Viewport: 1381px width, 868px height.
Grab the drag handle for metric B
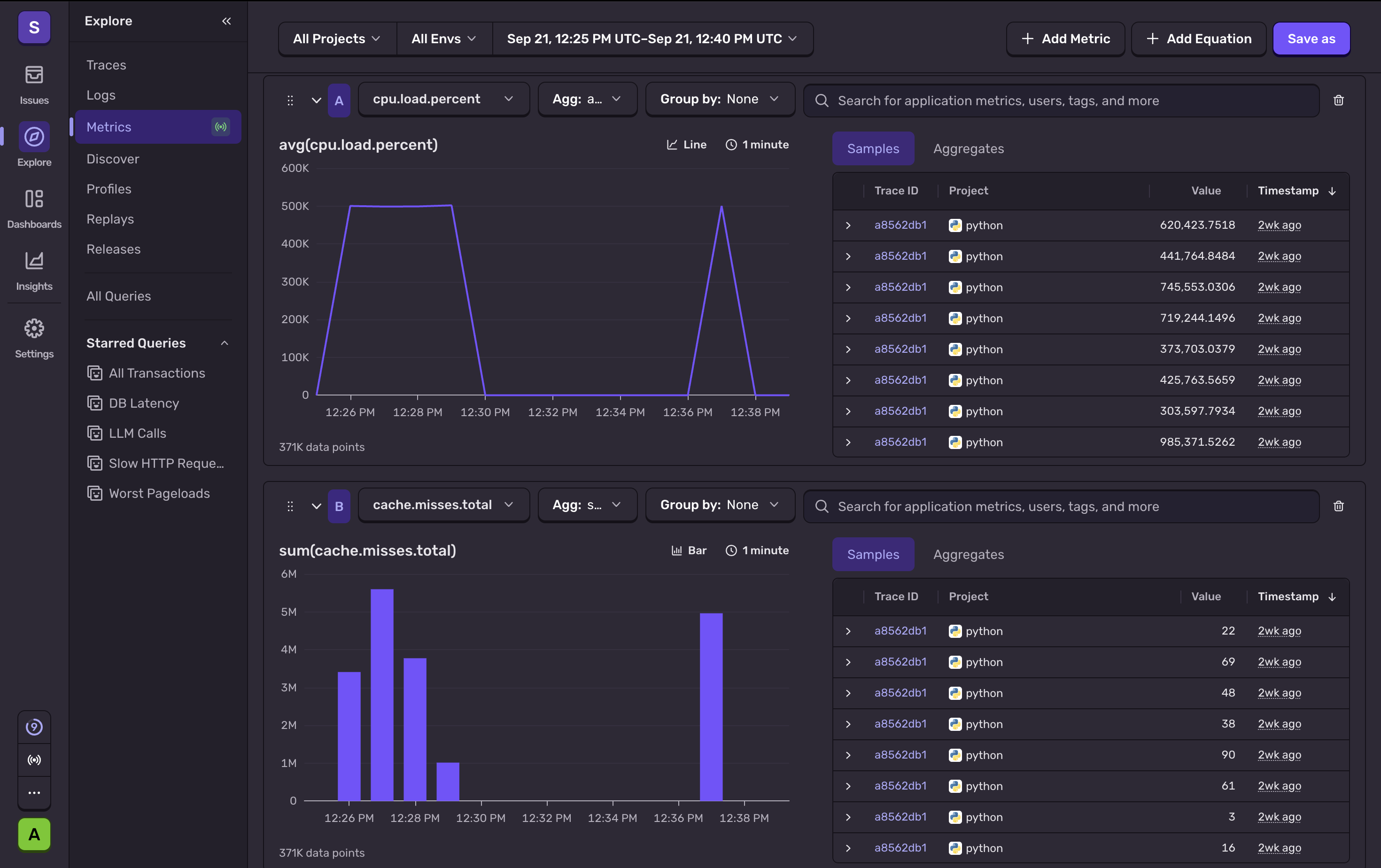[290, 506]
